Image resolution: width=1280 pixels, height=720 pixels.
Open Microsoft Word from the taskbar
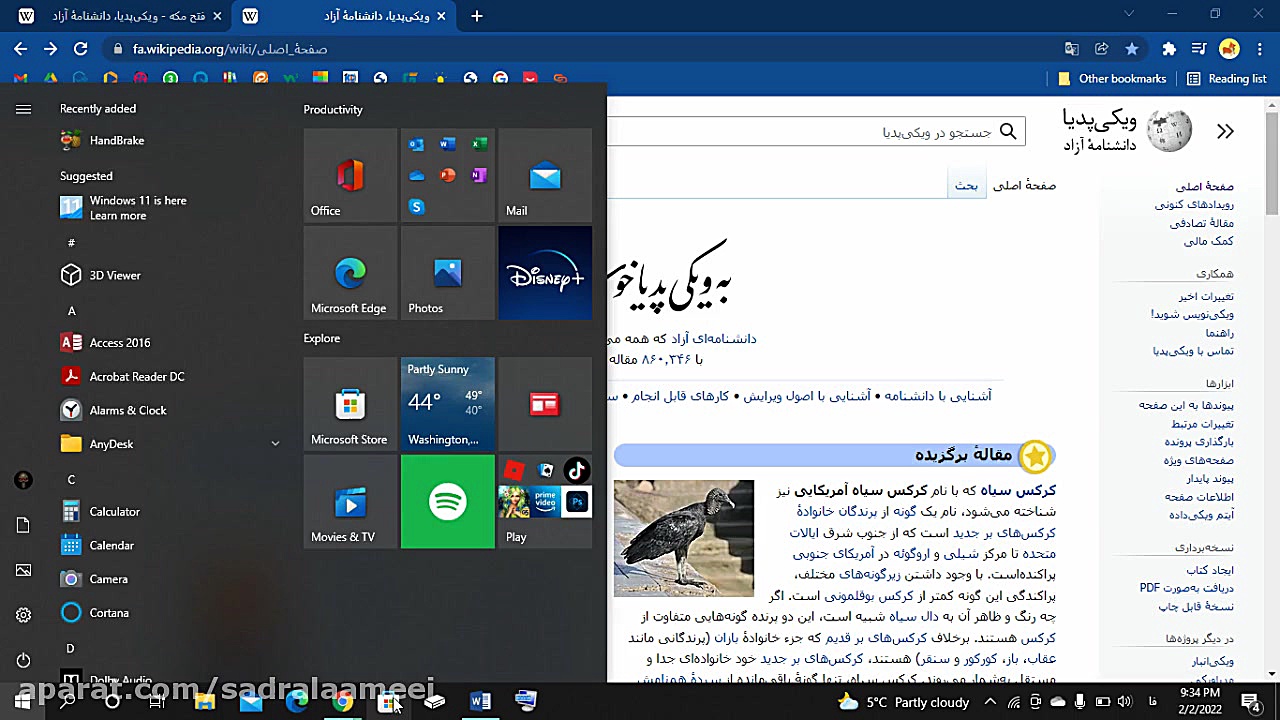coord(480,701)
